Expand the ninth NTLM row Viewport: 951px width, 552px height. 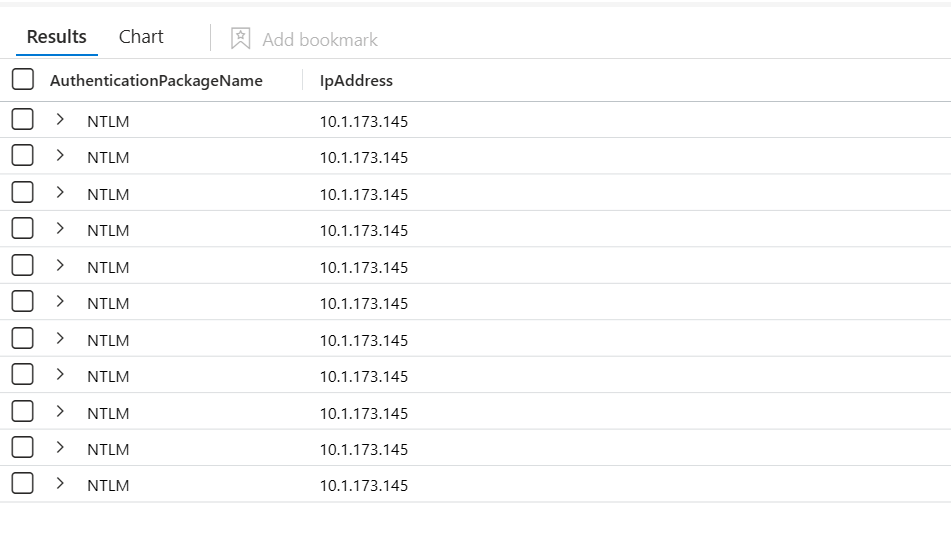coord(60,412)
